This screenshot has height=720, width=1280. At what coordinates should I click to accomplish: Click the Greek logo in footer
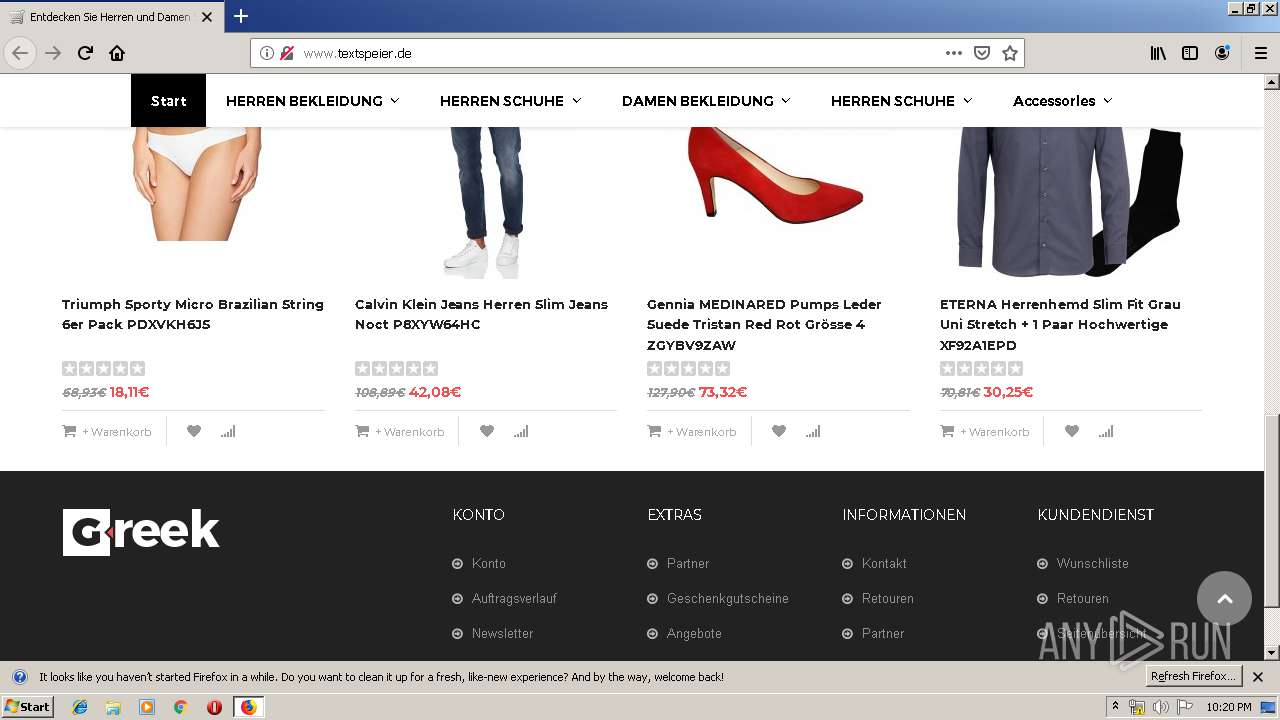[x=141, y=532]
